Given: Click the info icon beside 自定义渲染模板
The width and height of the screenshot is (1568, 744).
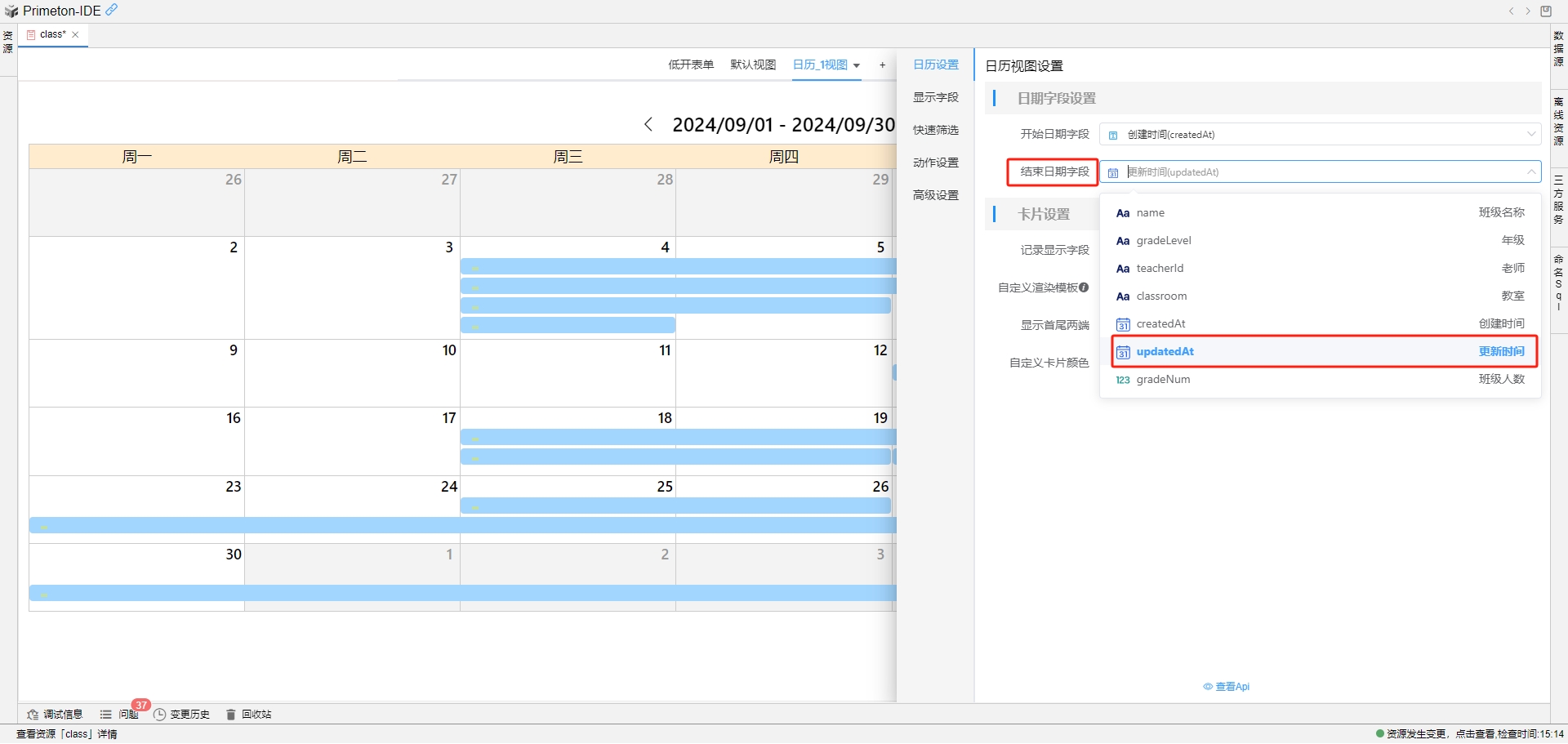Looking at the screenshot, I should tap(1085, 287).
